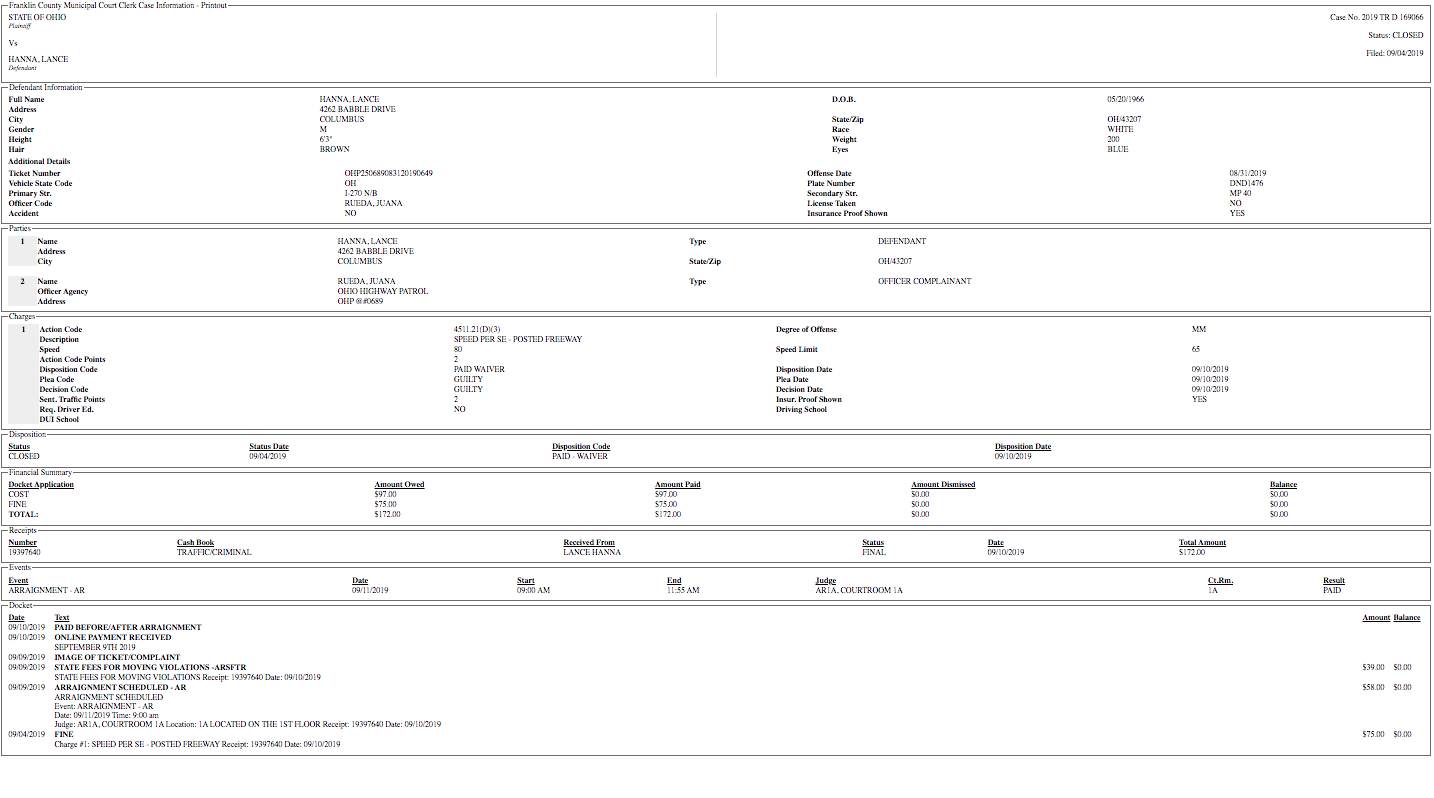Viewport: 1434px width, 798px height.
Task: Click Officer Code value RUEDA, JUANA
Action: point(374,203)
